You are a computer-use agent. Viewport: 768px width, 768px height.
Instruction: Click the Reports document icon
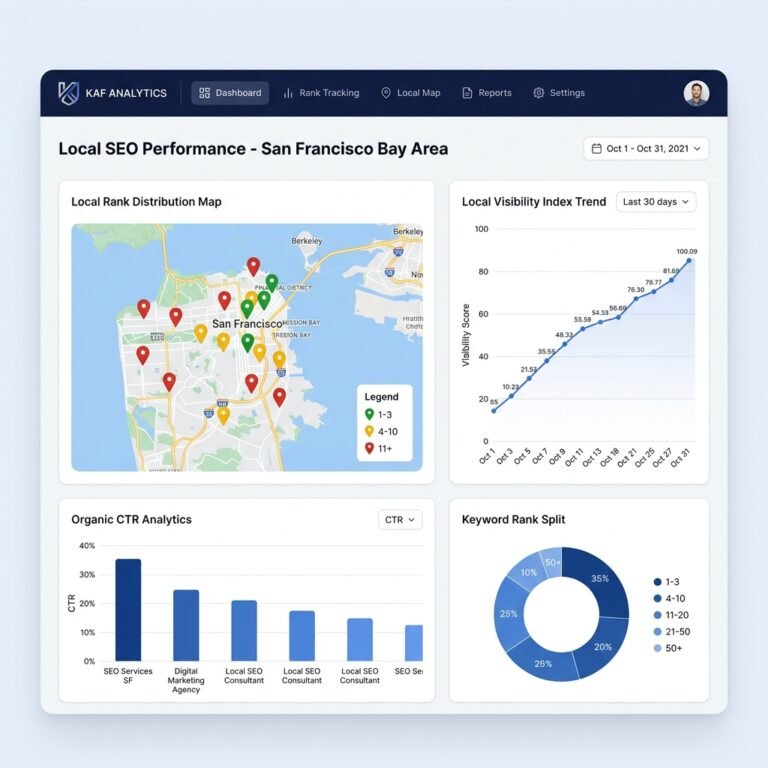[467, 93]
